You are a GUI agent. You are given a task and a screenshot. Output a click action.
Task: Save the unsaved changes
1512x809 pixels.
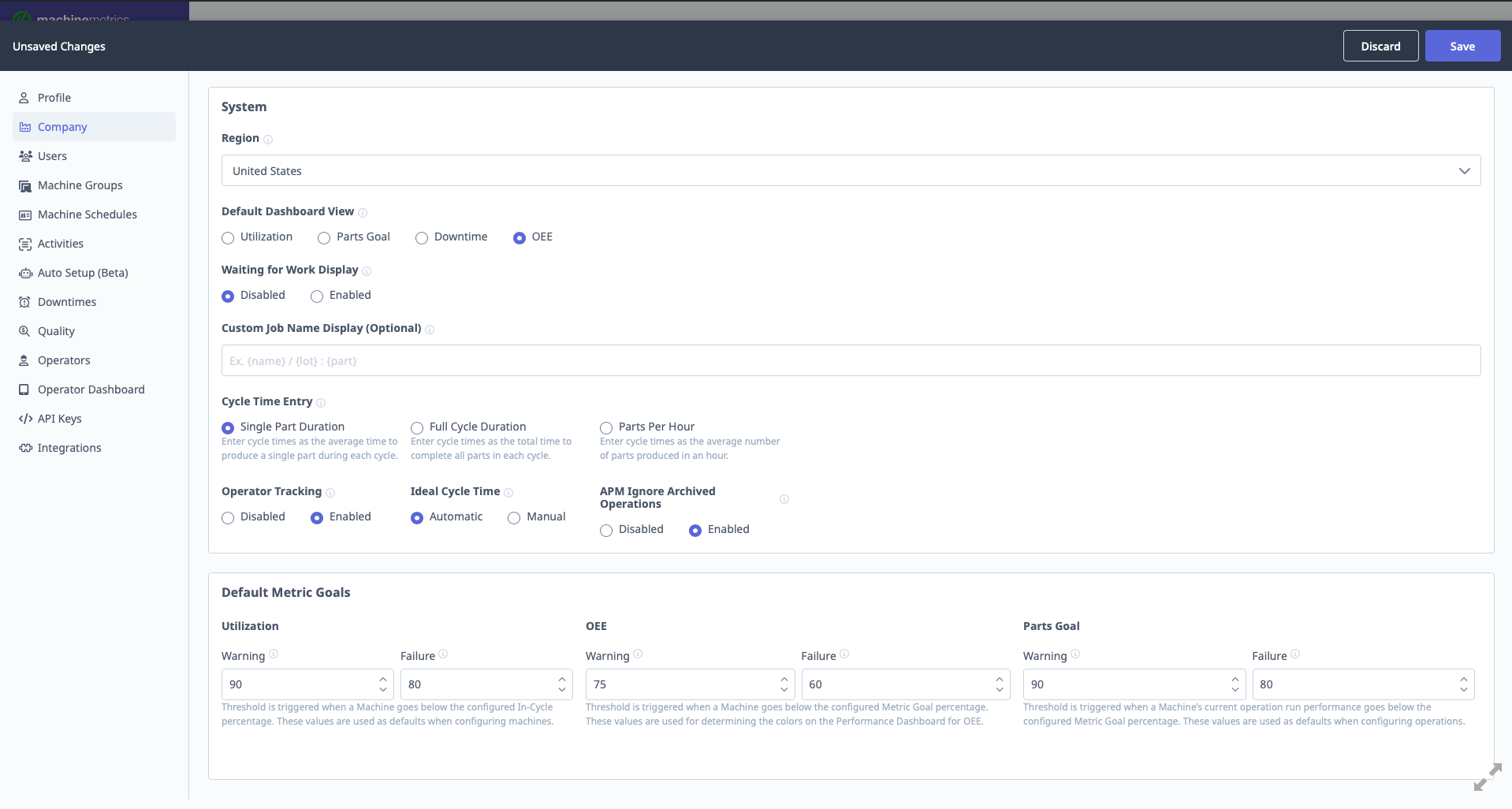[1462, 46]
